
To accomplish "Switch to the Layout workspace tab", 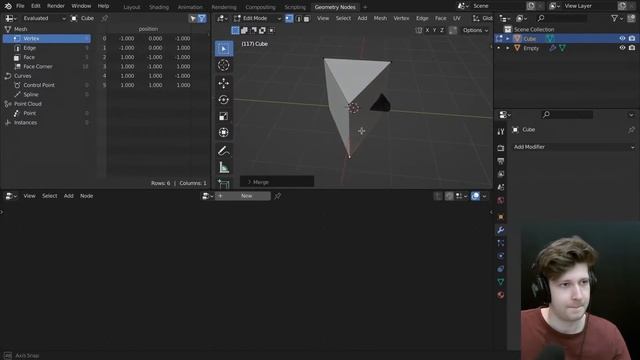I will [131, 7].
